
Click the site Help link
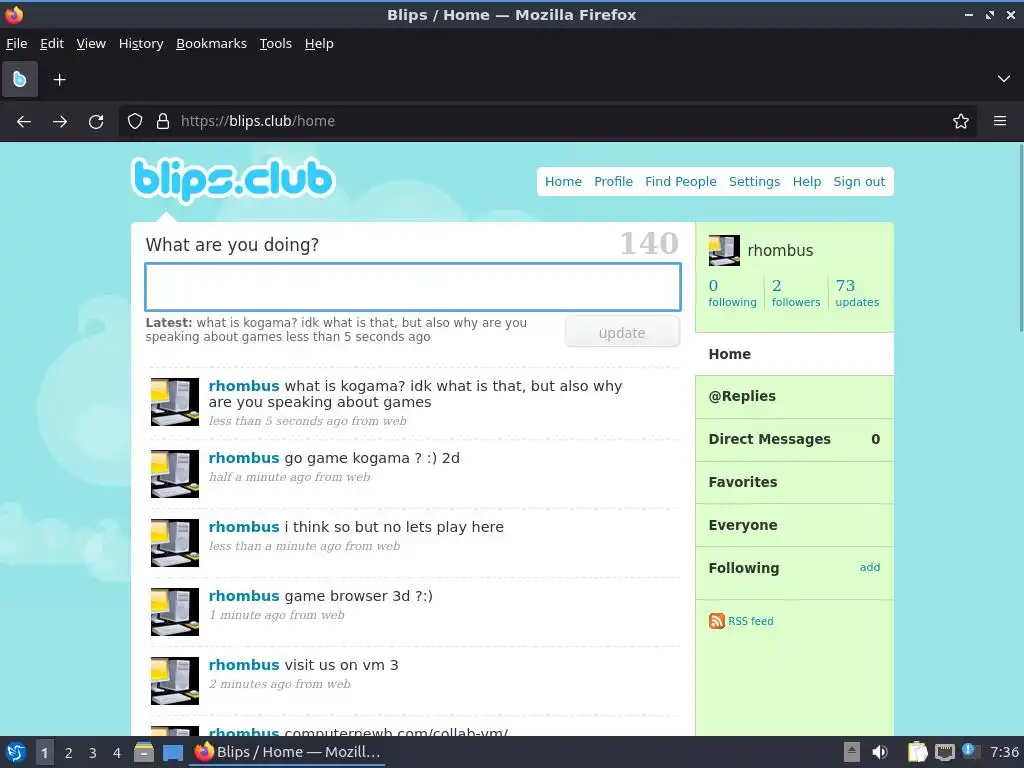pyautogui.click(x=807, y=182)
